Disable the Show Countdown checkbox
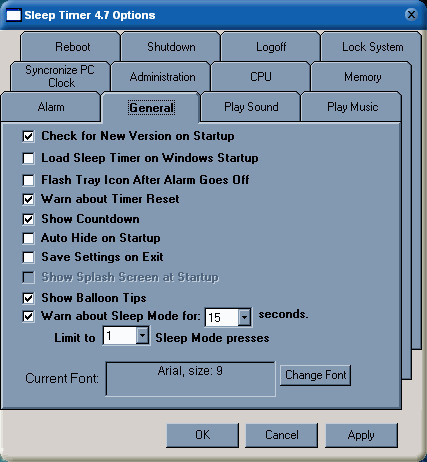Image resolution: width=427 pixels, height=462 pixels. pyautogui.click(x=28, y=219)
